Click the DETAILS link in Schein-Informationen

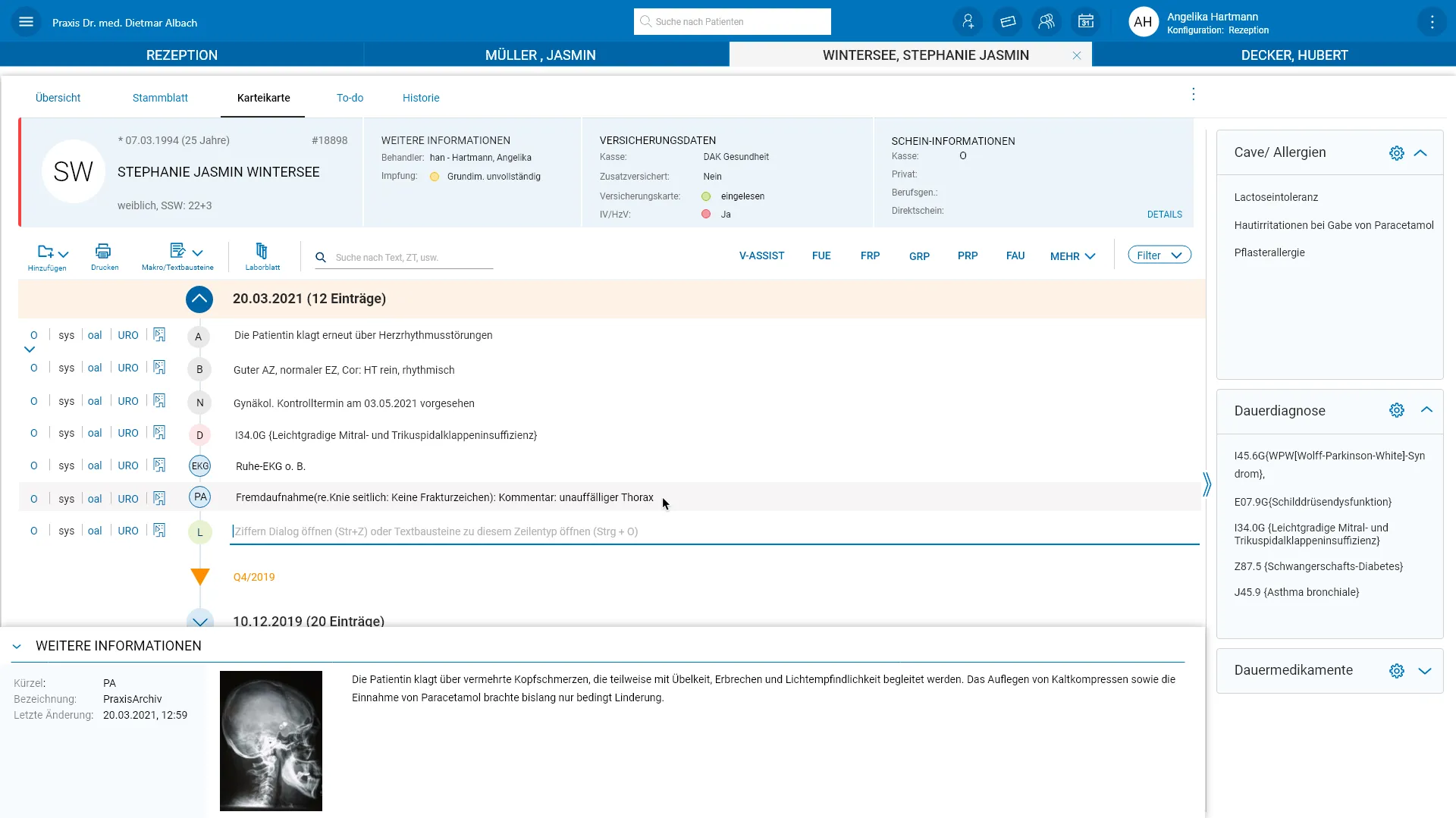(x=1164, y=215)
